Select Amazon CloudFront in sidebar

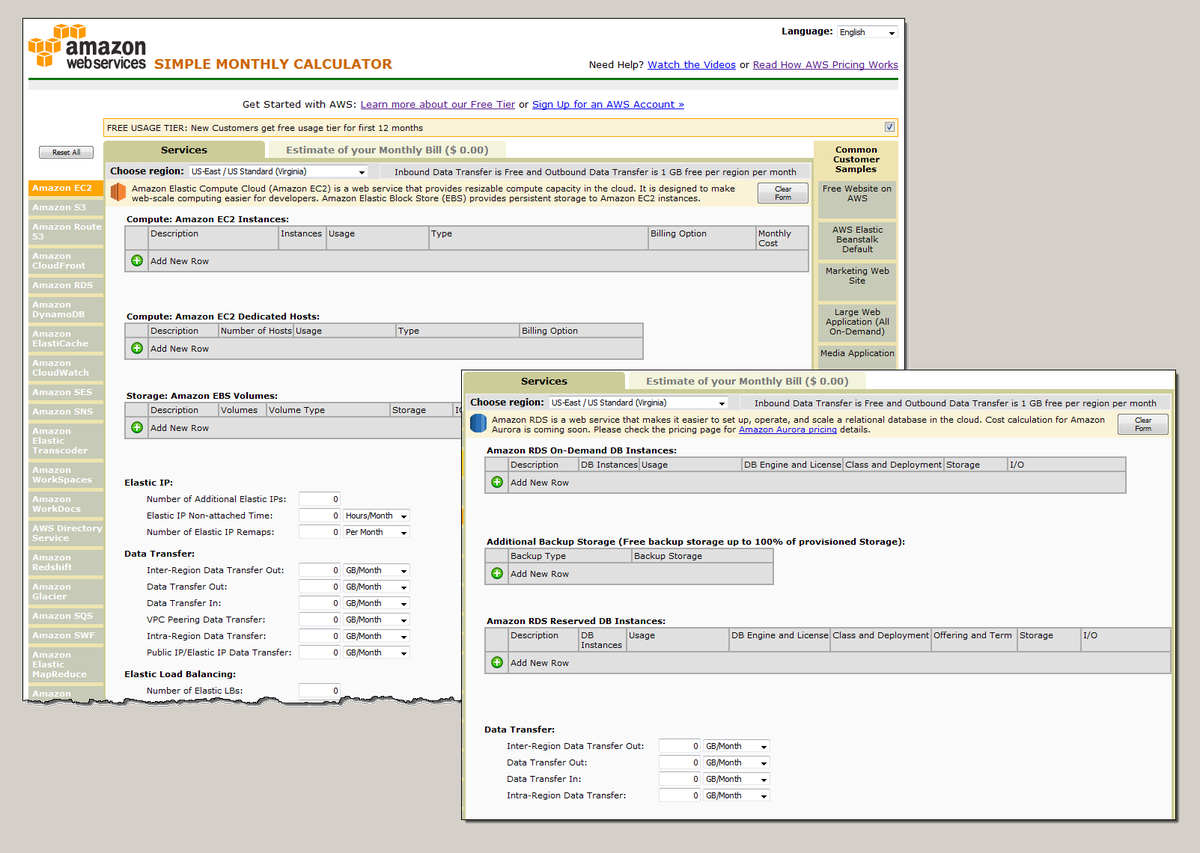pyautogui.click(x=66, y=261)
